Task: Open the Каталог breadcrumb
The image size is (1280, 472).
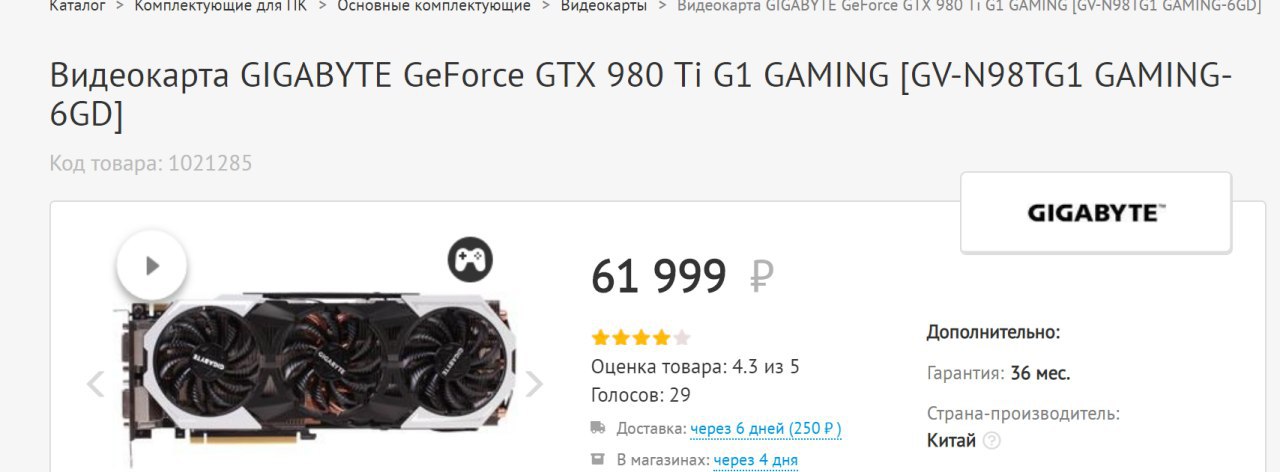Action: [x=77, y=6]
